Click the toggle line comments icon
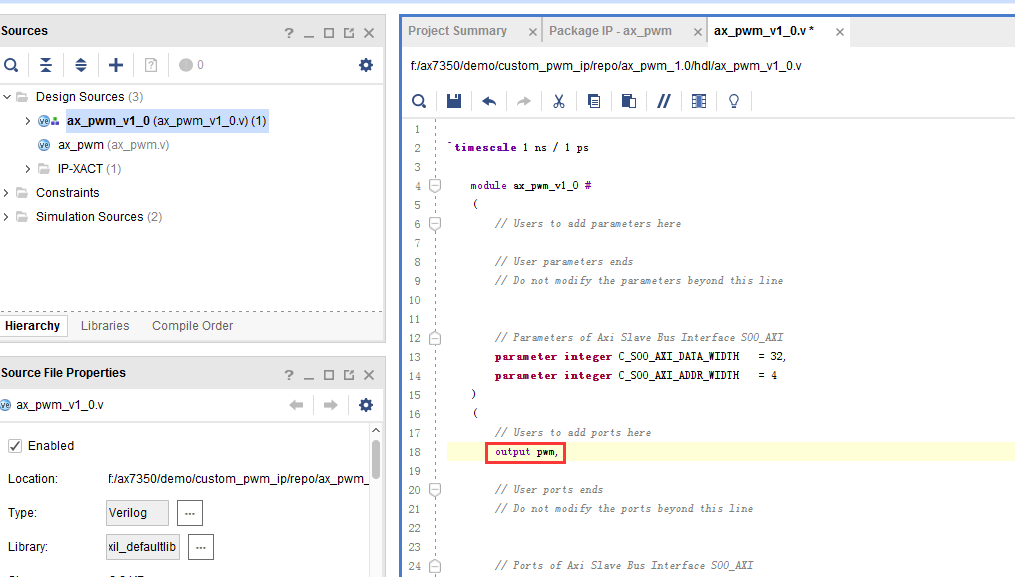Viewport: 1015px width, 577px height. 664,101
